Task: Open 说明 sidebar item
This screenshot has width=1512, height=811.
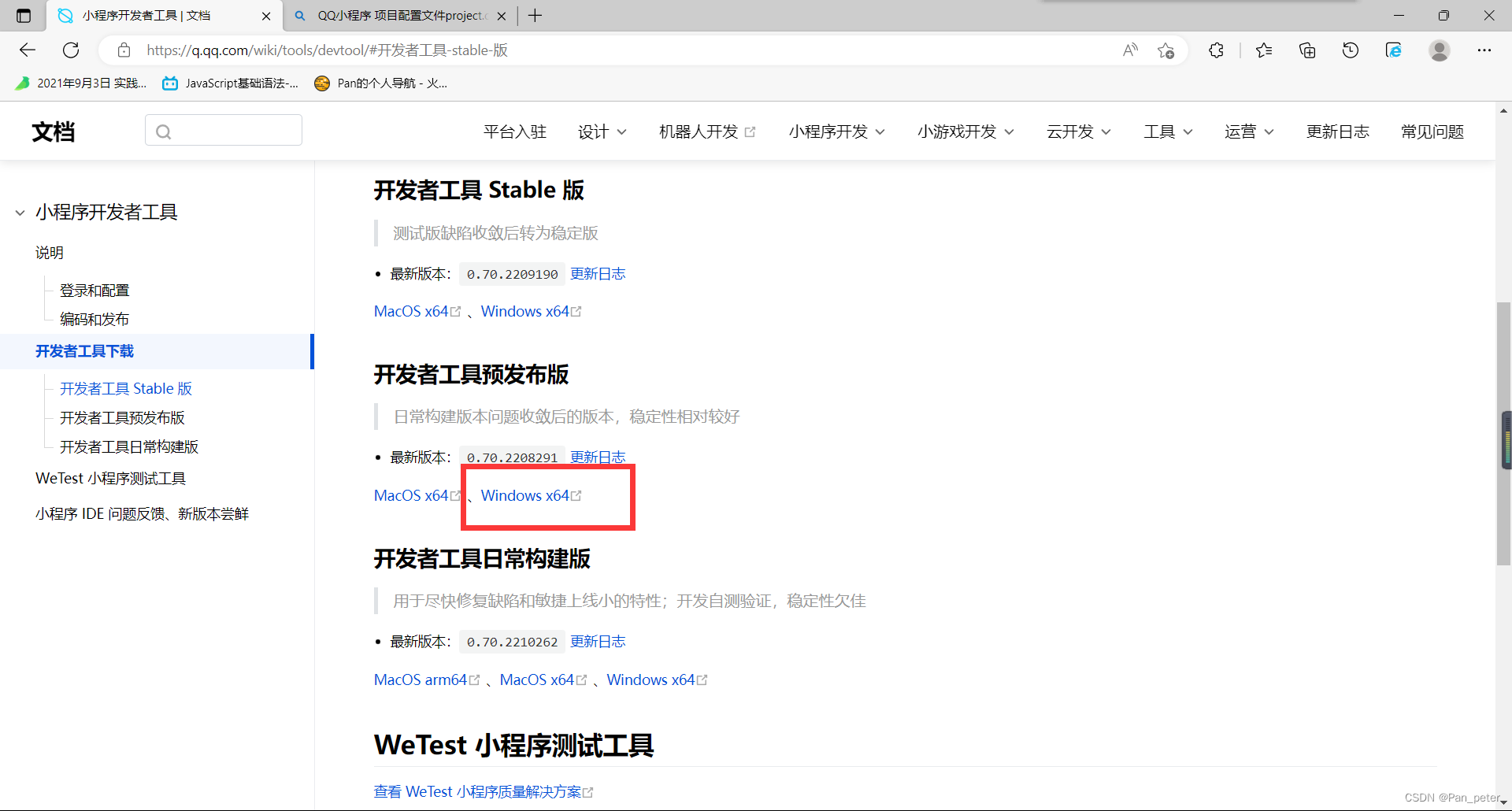Action: tap(50, 253)
